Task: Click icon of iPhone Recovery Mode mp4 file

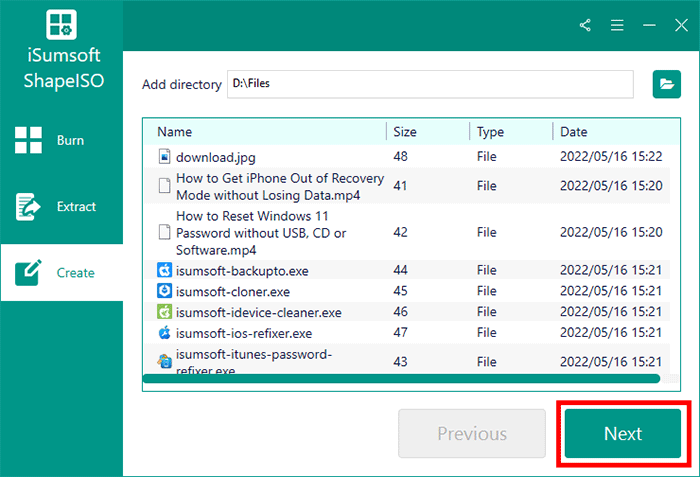Action: tap(164, 185)
